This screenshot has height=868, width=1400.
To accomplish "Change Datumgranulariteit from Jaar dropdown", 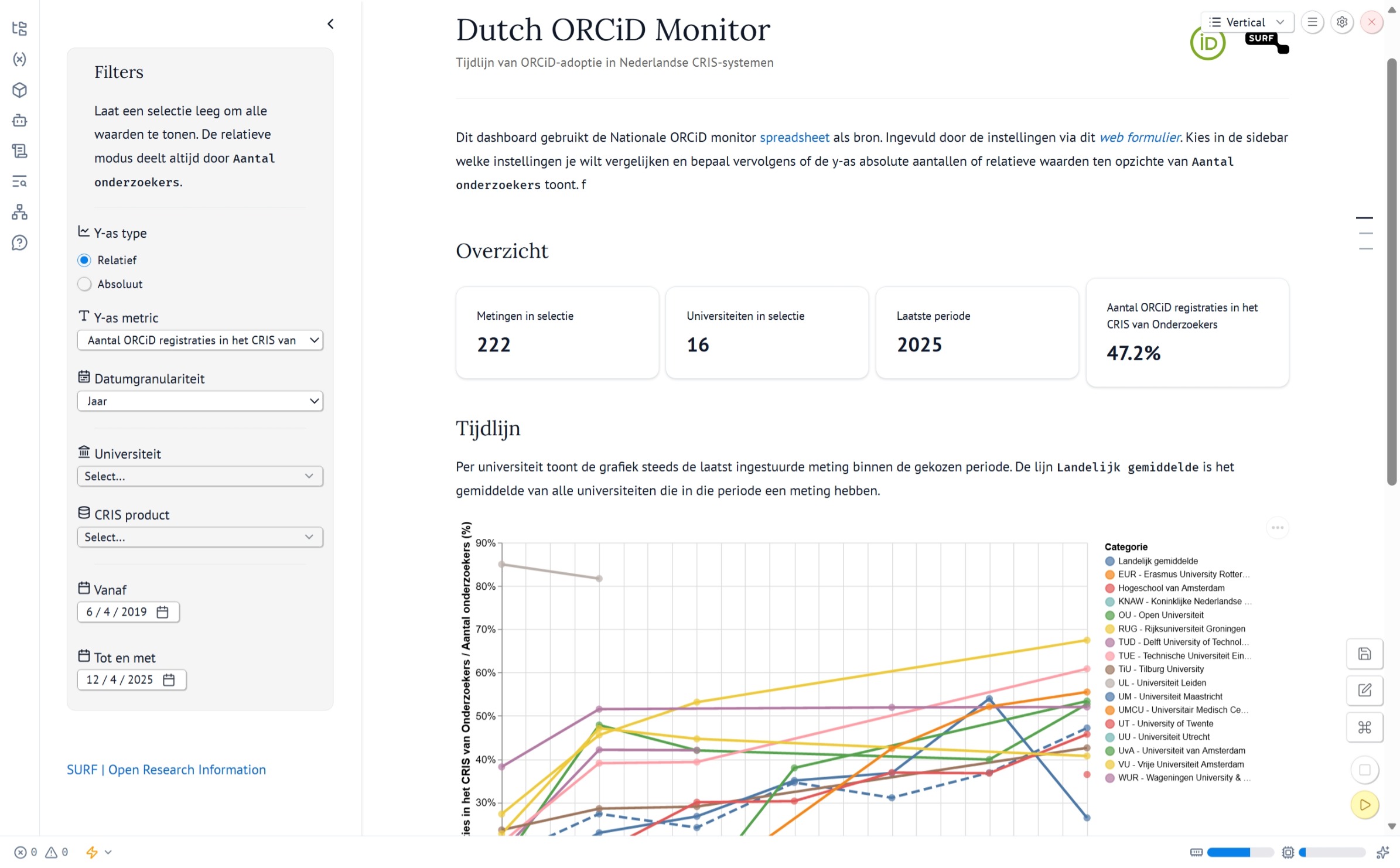I will [x=200, y=401].
